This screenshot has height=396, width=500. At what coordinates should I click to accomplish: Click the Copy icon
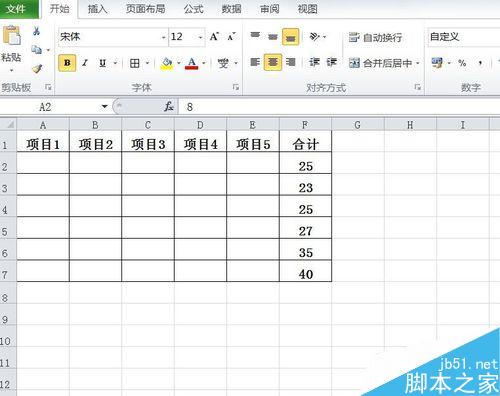pos(36,50)
